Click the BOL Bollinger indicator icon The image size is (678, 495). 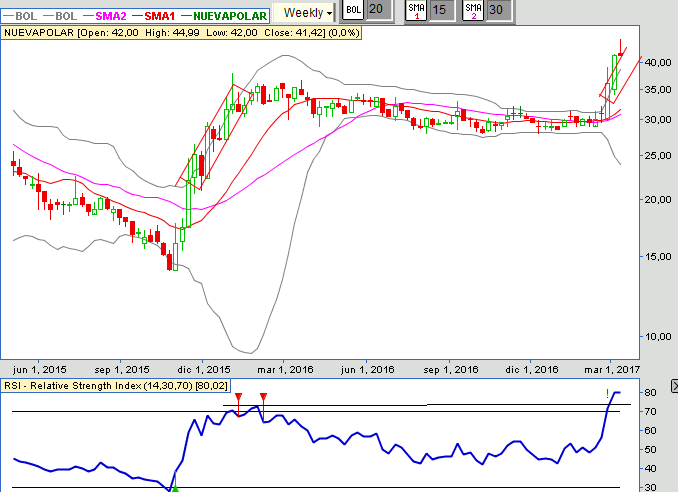[x=351, y=11]
